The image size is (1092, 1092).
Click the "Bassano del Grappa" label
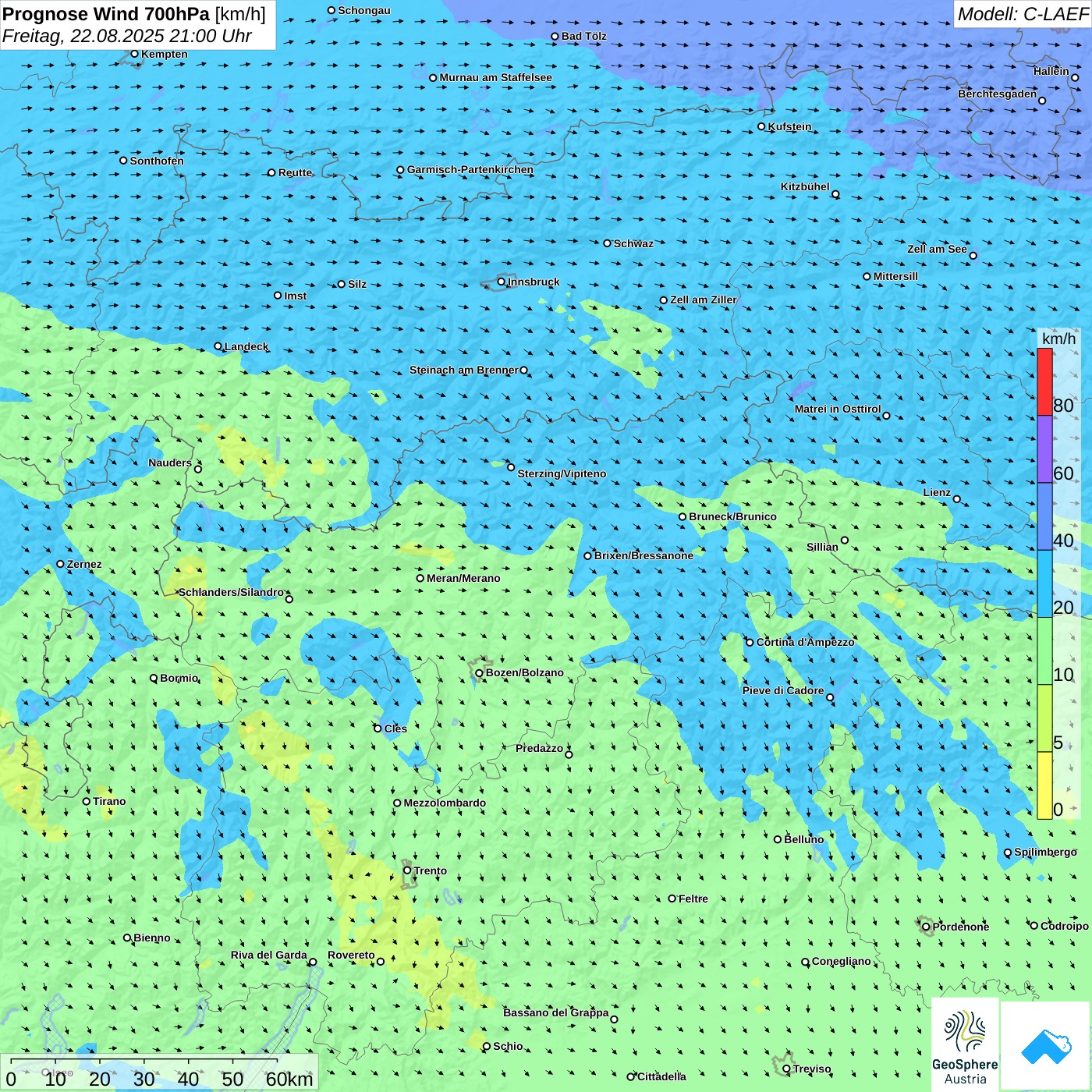pos(556,1012)
